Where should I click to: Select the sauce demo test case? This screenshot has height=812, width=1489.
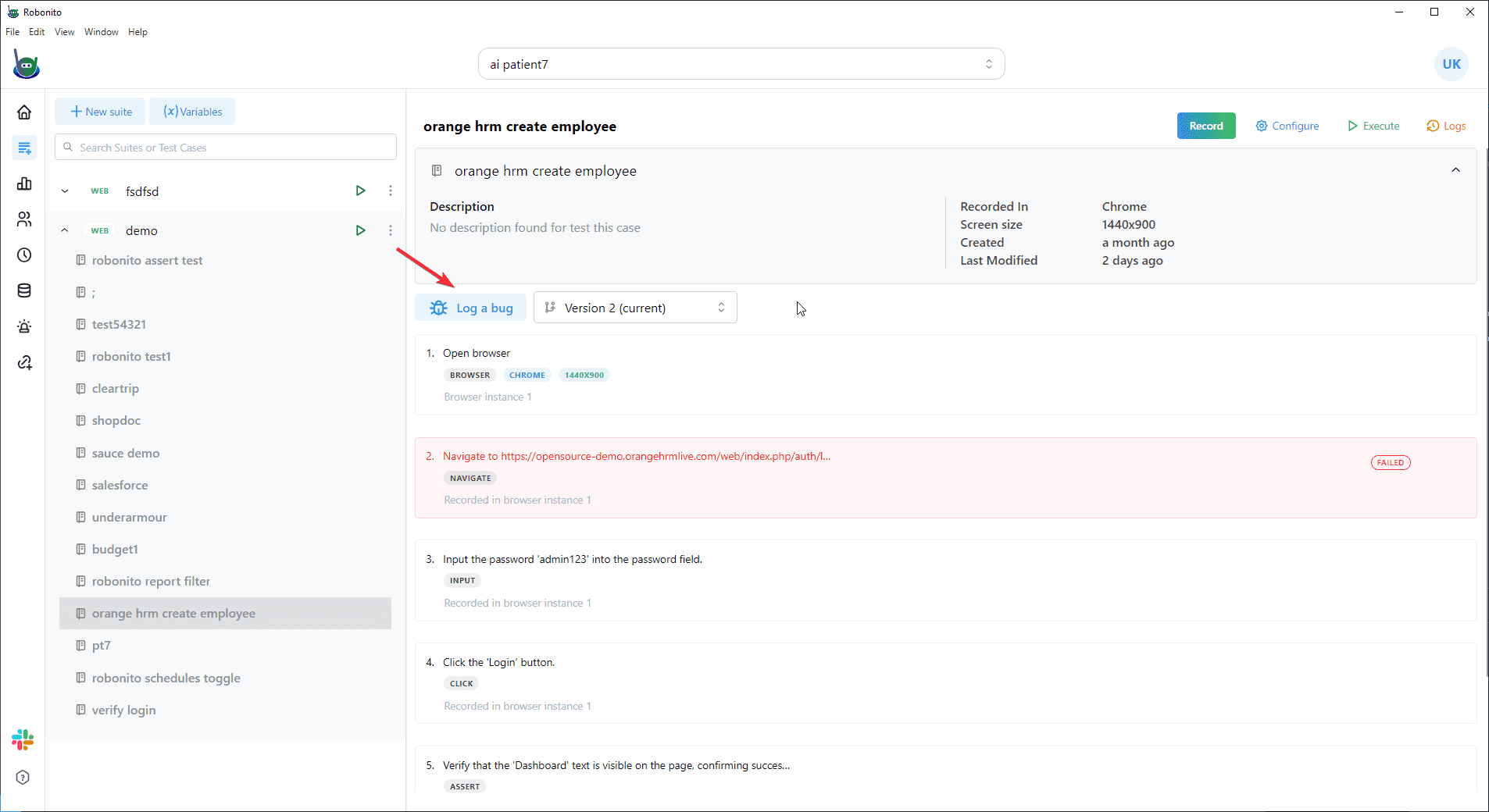pyautogui.click(x=225, y=453)
